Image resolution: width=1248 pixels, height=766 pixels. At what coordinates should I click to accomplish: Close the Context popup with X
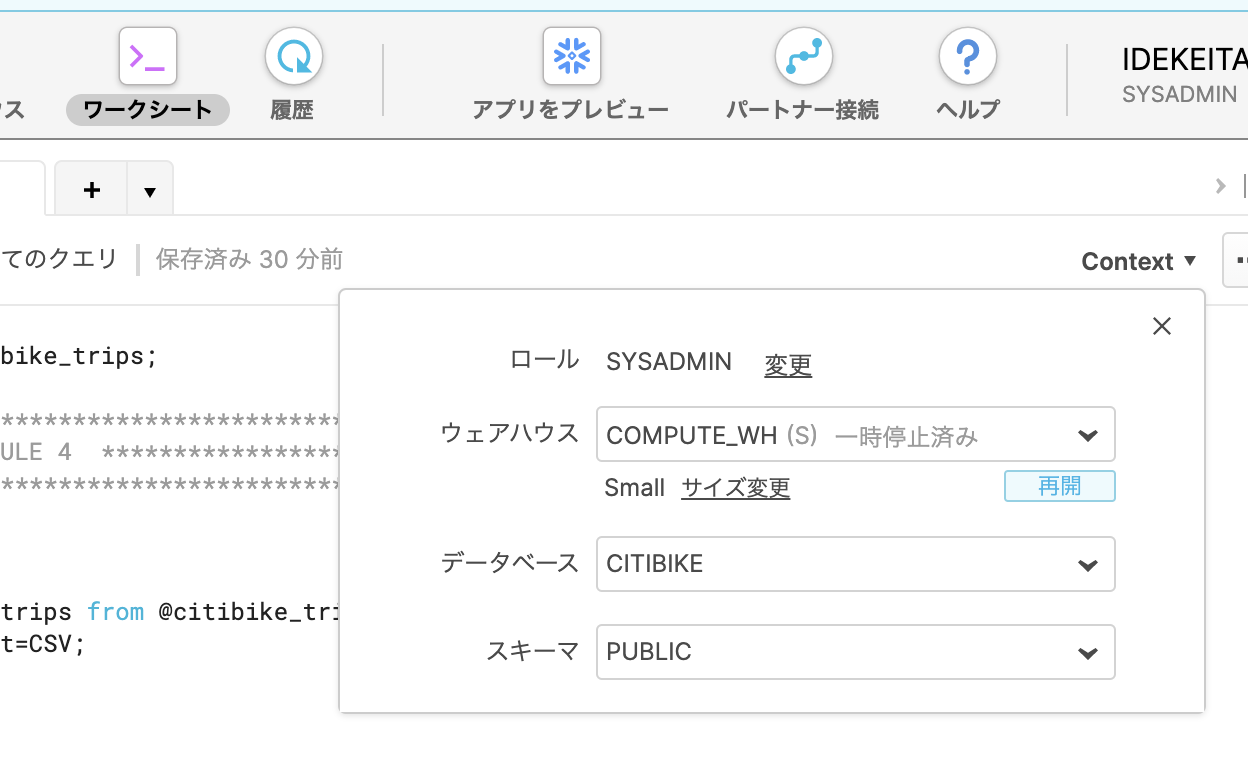[1161, 326]
